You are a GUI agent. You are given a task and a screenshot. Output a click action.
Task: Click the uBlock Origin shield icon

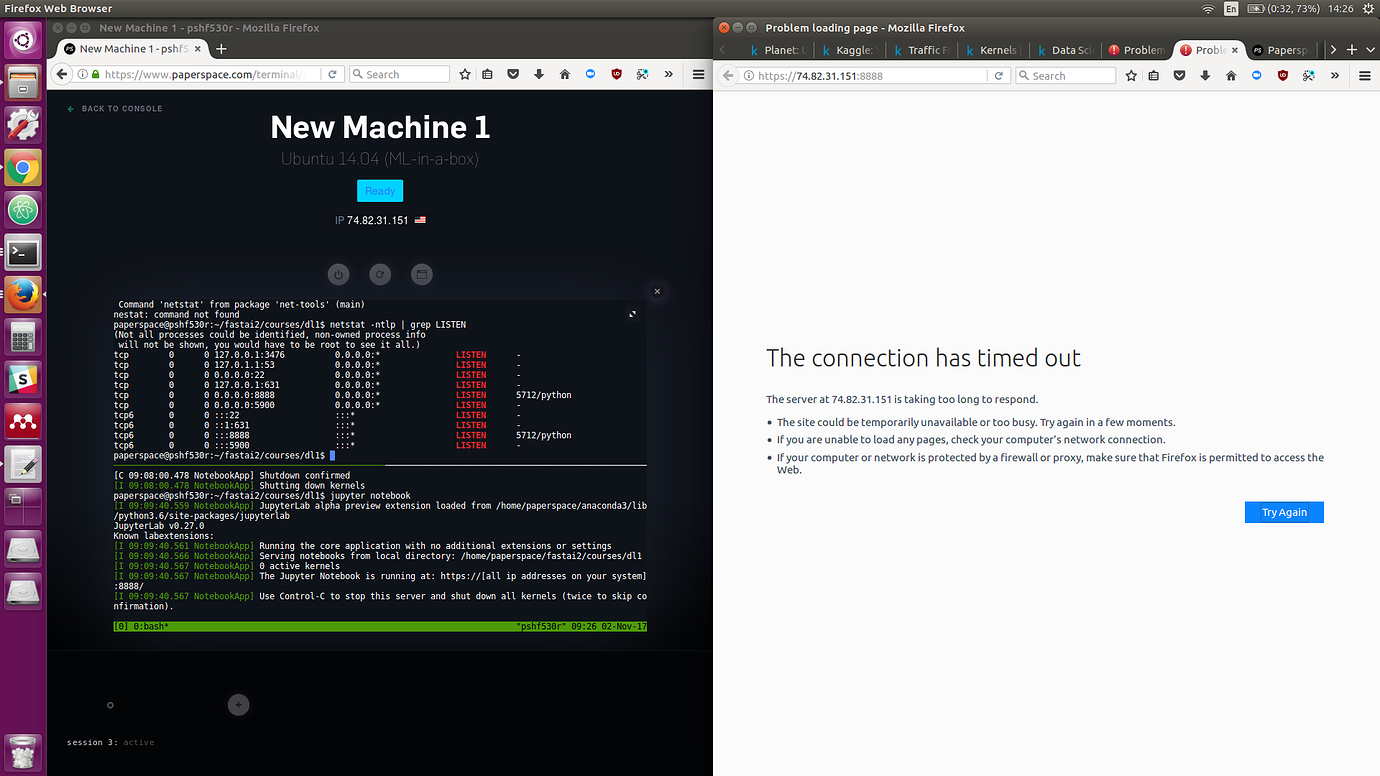616,74
